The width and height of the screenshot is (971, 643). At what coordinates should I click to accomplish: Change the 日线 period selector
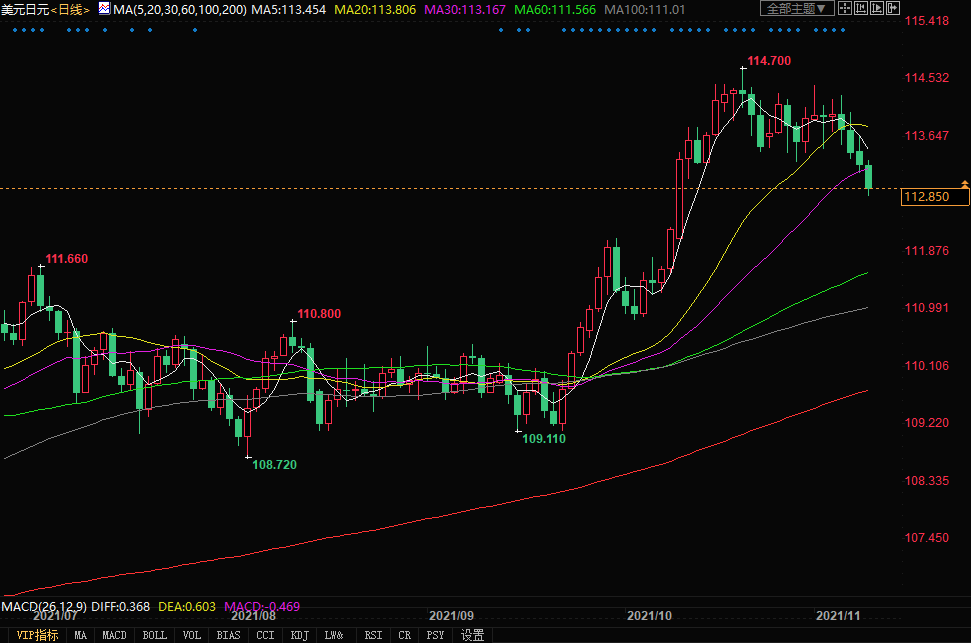point(69,9)
